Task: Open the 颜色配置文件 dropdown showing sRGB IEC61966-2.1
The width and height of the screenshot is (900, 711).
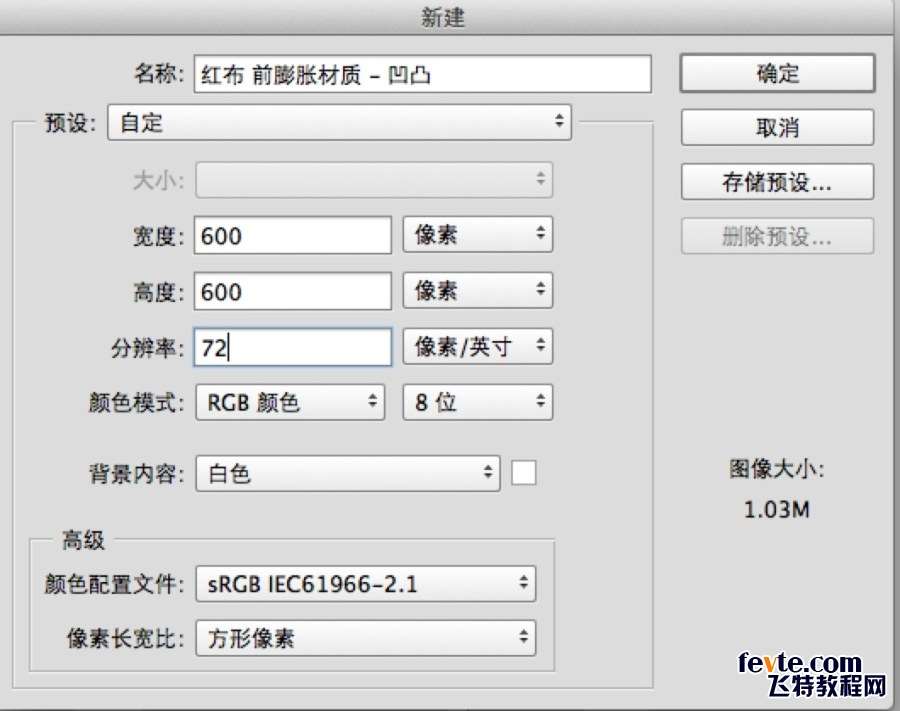Action: 365,584
